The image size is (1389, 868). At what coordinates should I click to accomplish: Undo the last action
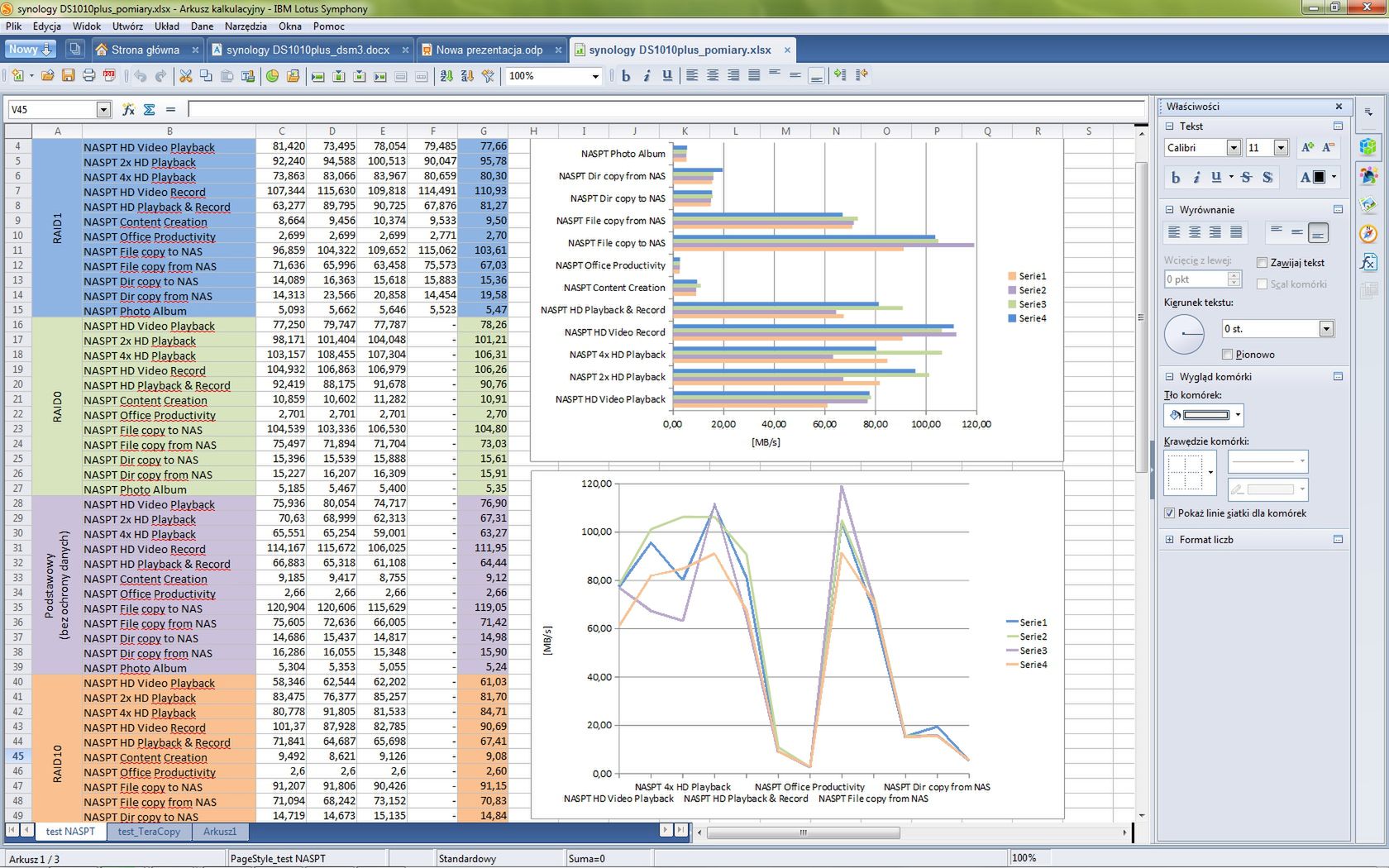click(141, 75)
